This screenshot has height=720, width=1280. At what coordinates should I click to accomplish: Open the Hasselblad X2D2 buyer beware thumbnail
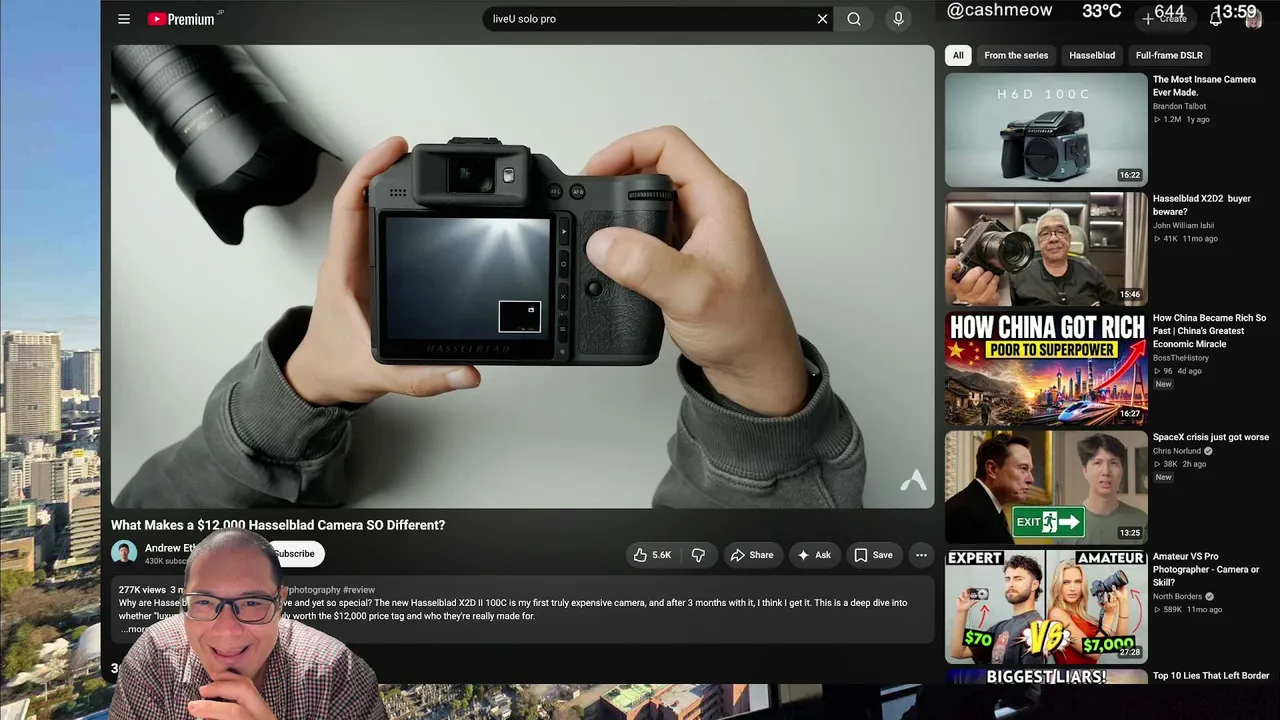(1046, 248)
